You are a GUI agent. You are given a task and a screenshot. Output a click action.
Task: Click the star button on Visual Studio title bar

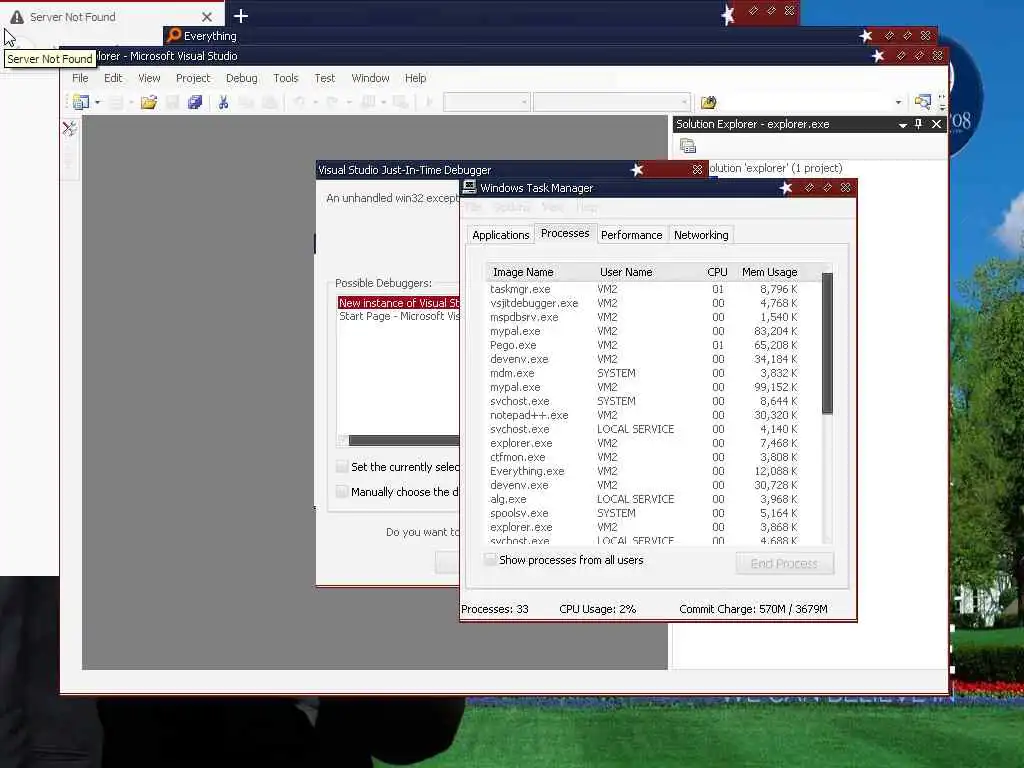(878, 56)
